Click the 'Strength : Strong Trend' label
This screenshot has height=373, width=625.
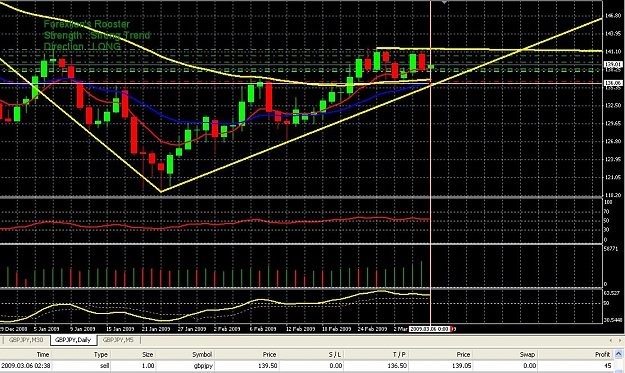click(x=97, y=35)
